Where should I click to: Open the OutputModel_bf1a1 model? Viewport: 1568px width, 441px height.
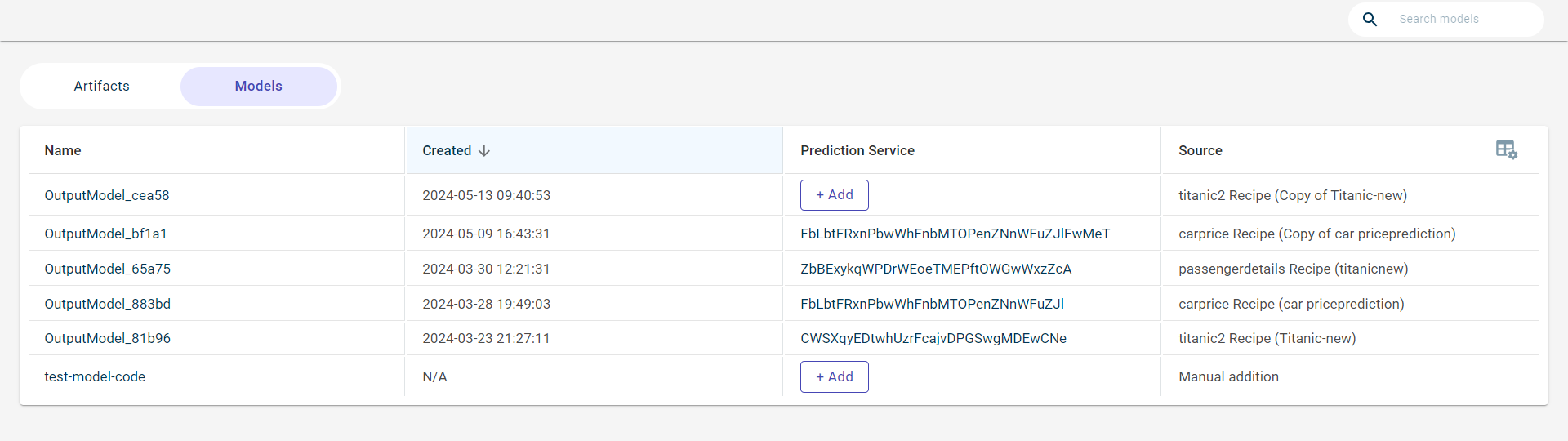coord(105,234)
